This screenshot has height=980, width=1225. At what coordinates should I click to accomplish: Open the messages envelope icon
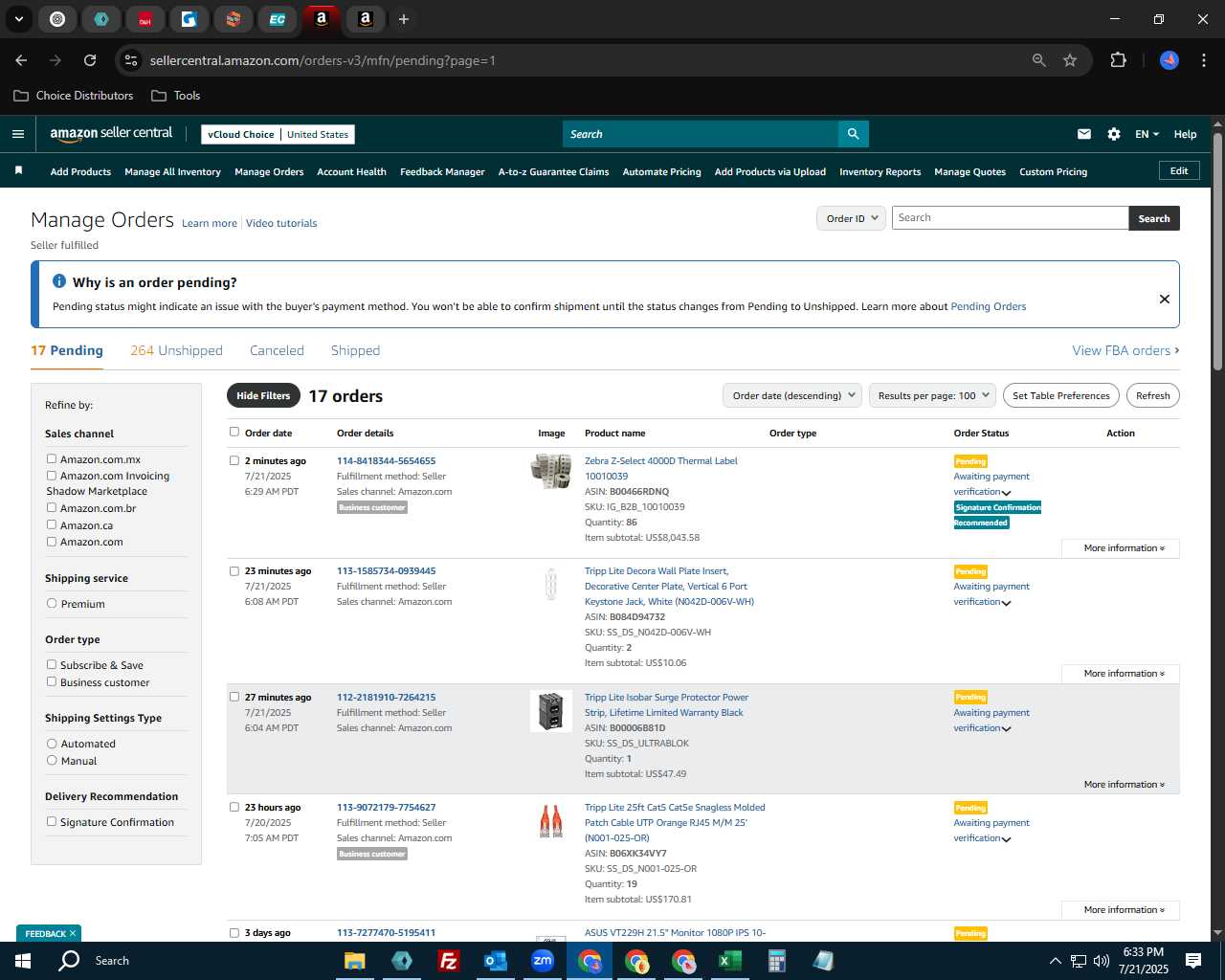point(1084,134)
